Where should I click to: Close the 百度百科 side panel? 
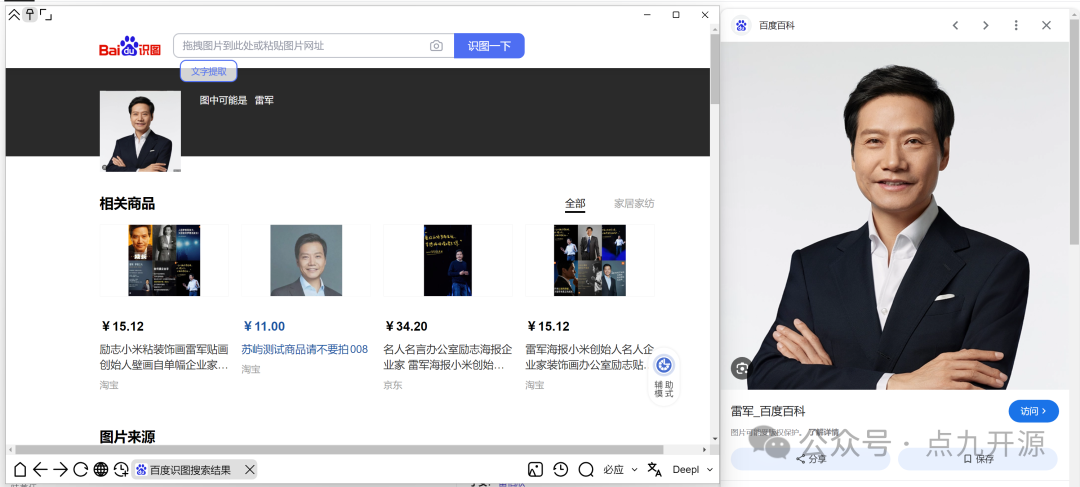click(1046, 25)
